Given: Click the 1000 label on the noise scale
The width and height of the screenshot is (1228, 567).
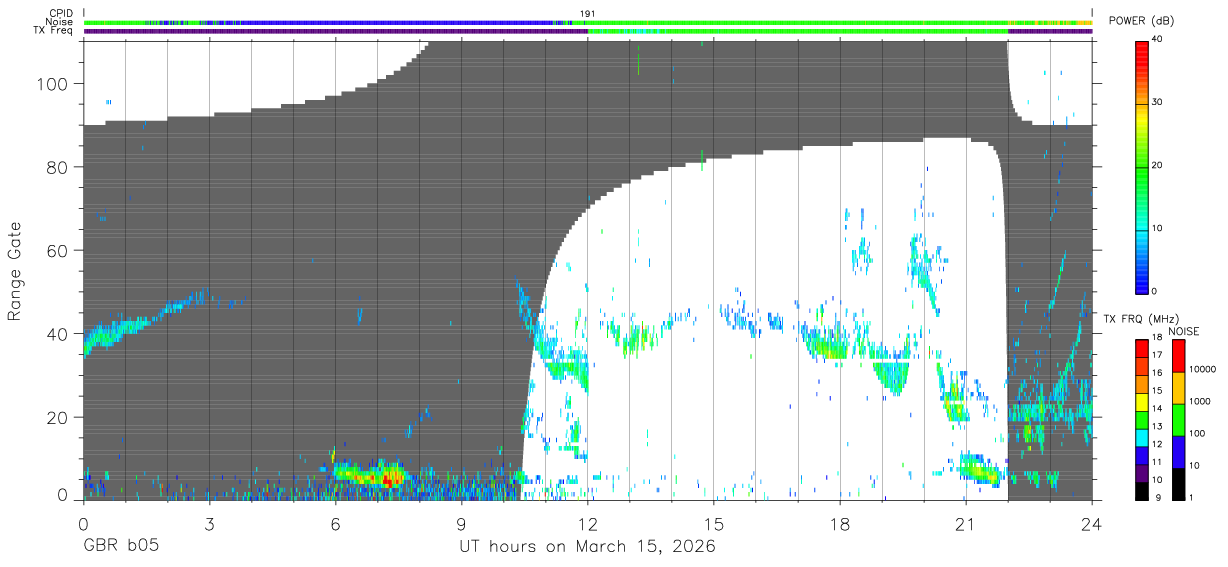Looking at the screenshot, I should 1198,402.
